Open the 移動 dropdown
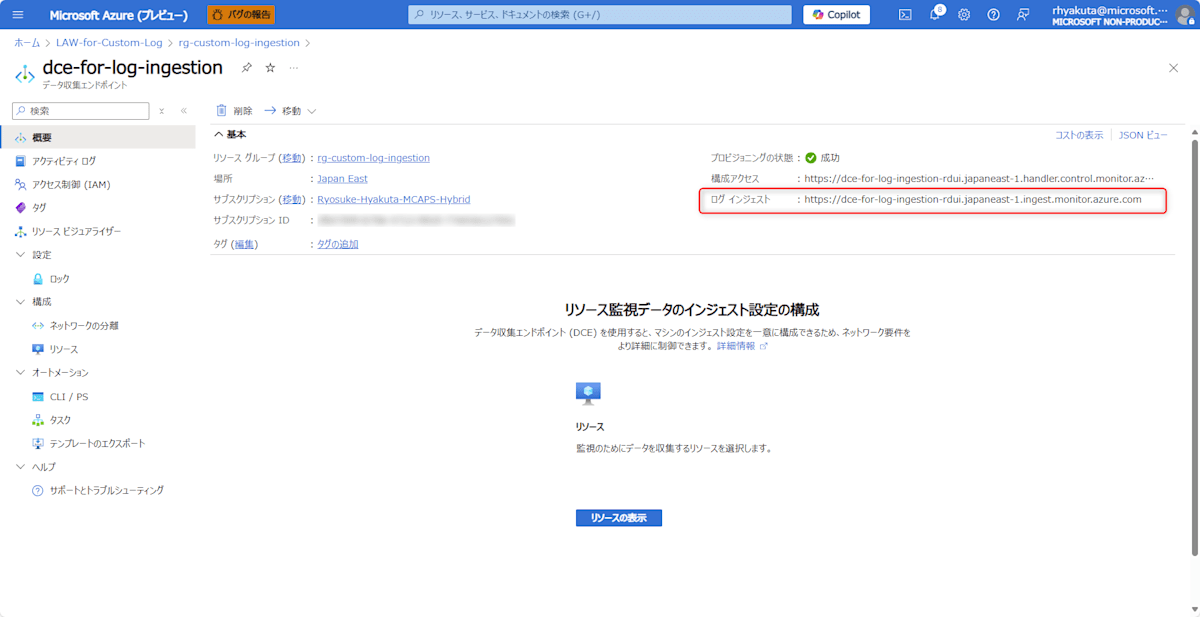Image resolution: width=1200 pixels, height=617 pixels. point(291,111)
